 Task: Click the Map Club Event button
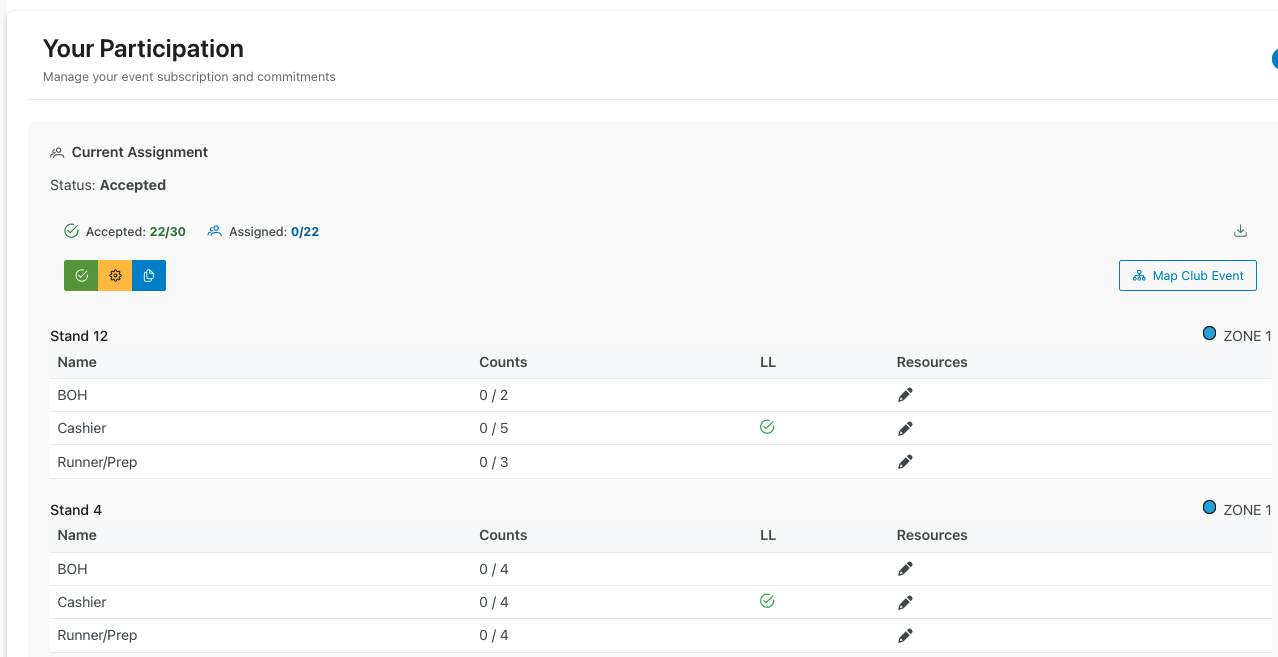1187,276
